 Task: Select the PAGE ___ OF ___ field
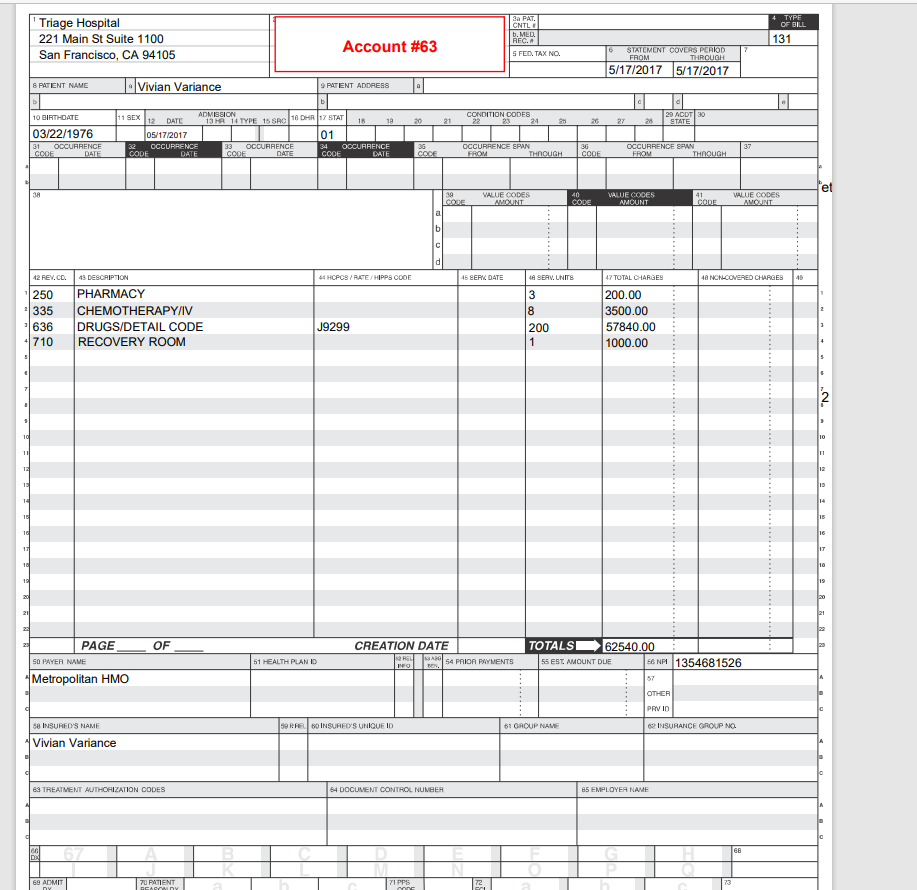click(x=135, y=645)
